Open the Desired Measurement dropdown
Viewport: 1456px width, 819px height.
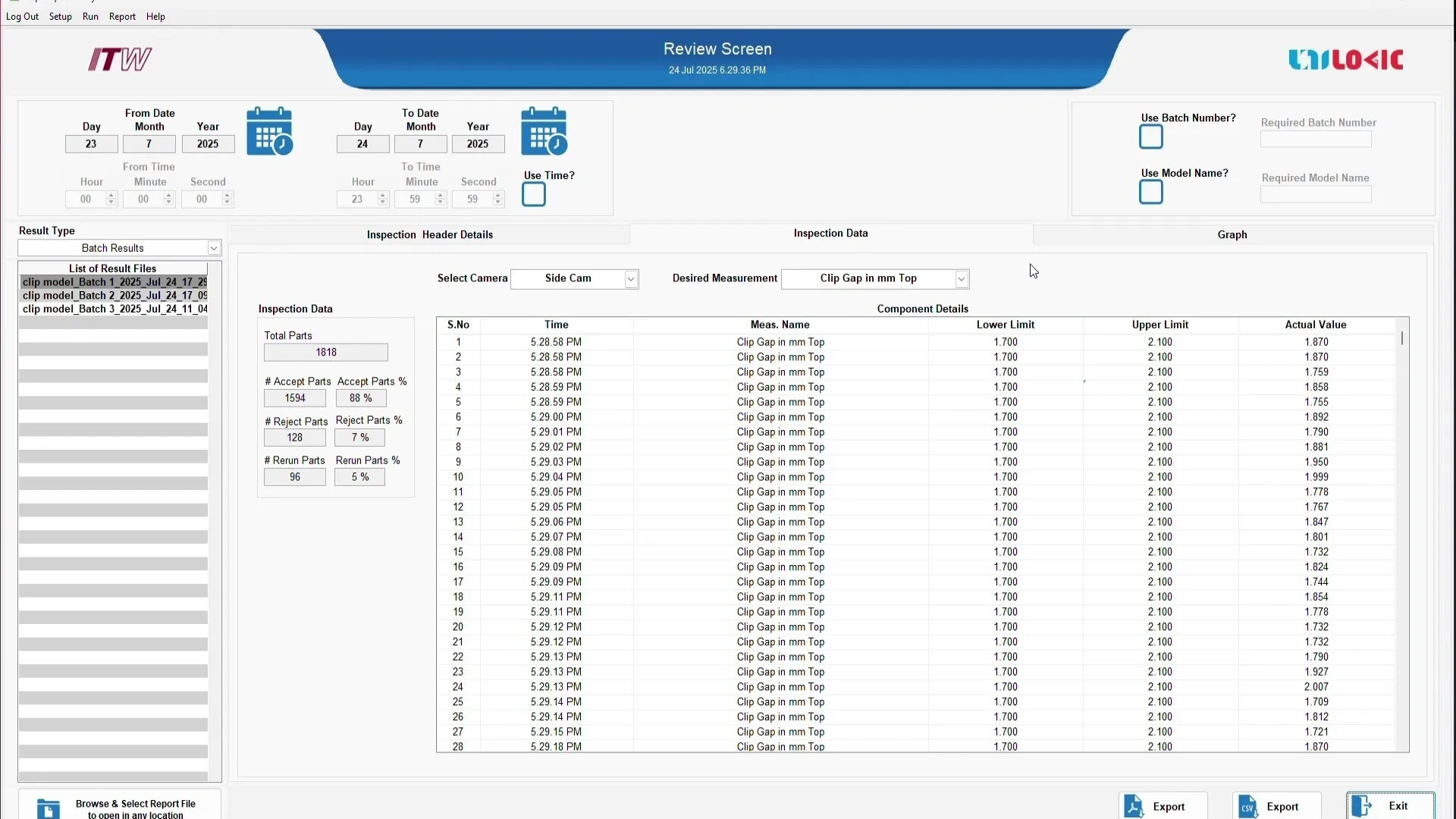click(959, 278)
